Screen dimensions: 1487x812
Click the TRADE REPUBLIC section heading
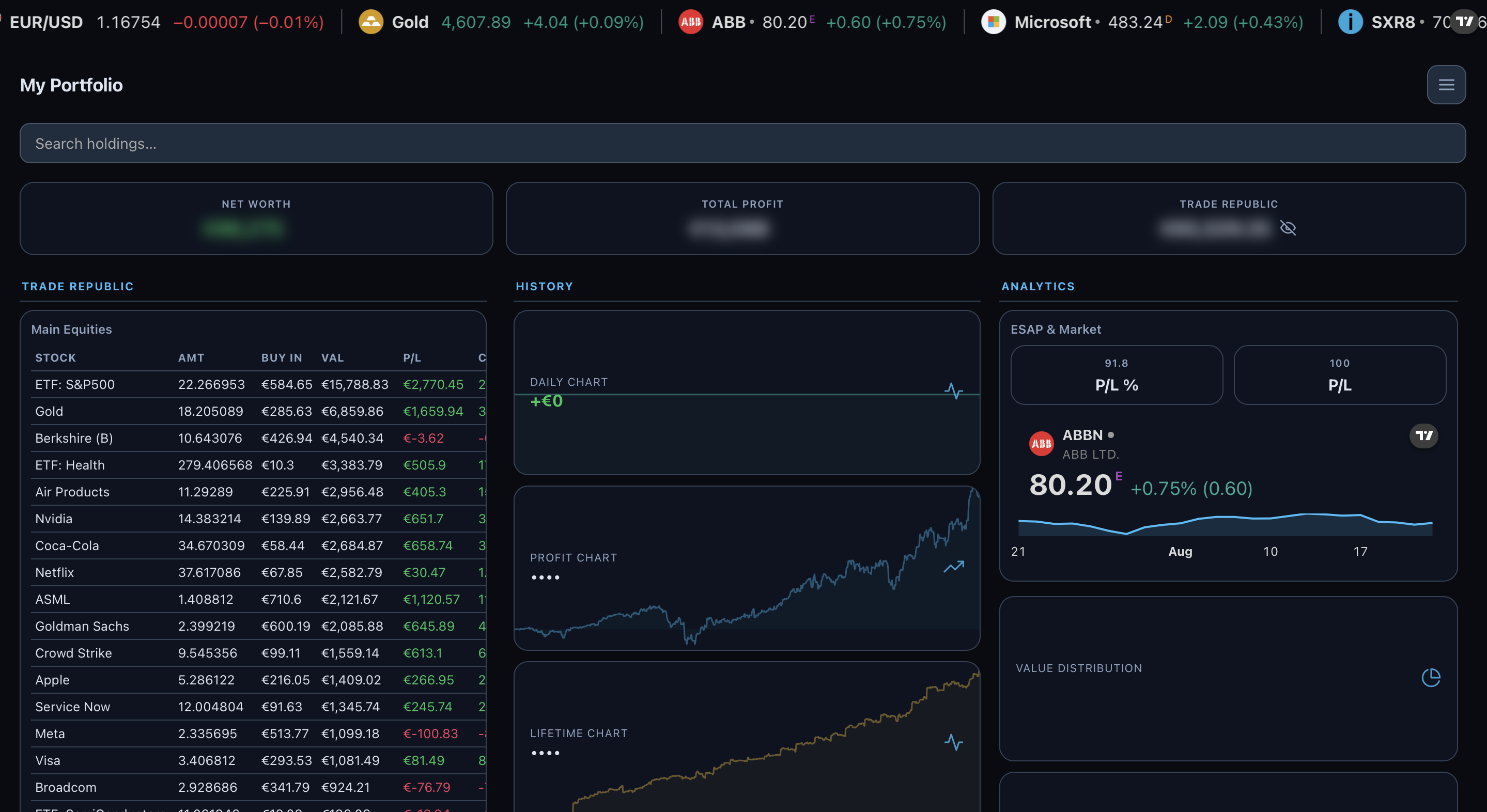click(x=78, y=286)
